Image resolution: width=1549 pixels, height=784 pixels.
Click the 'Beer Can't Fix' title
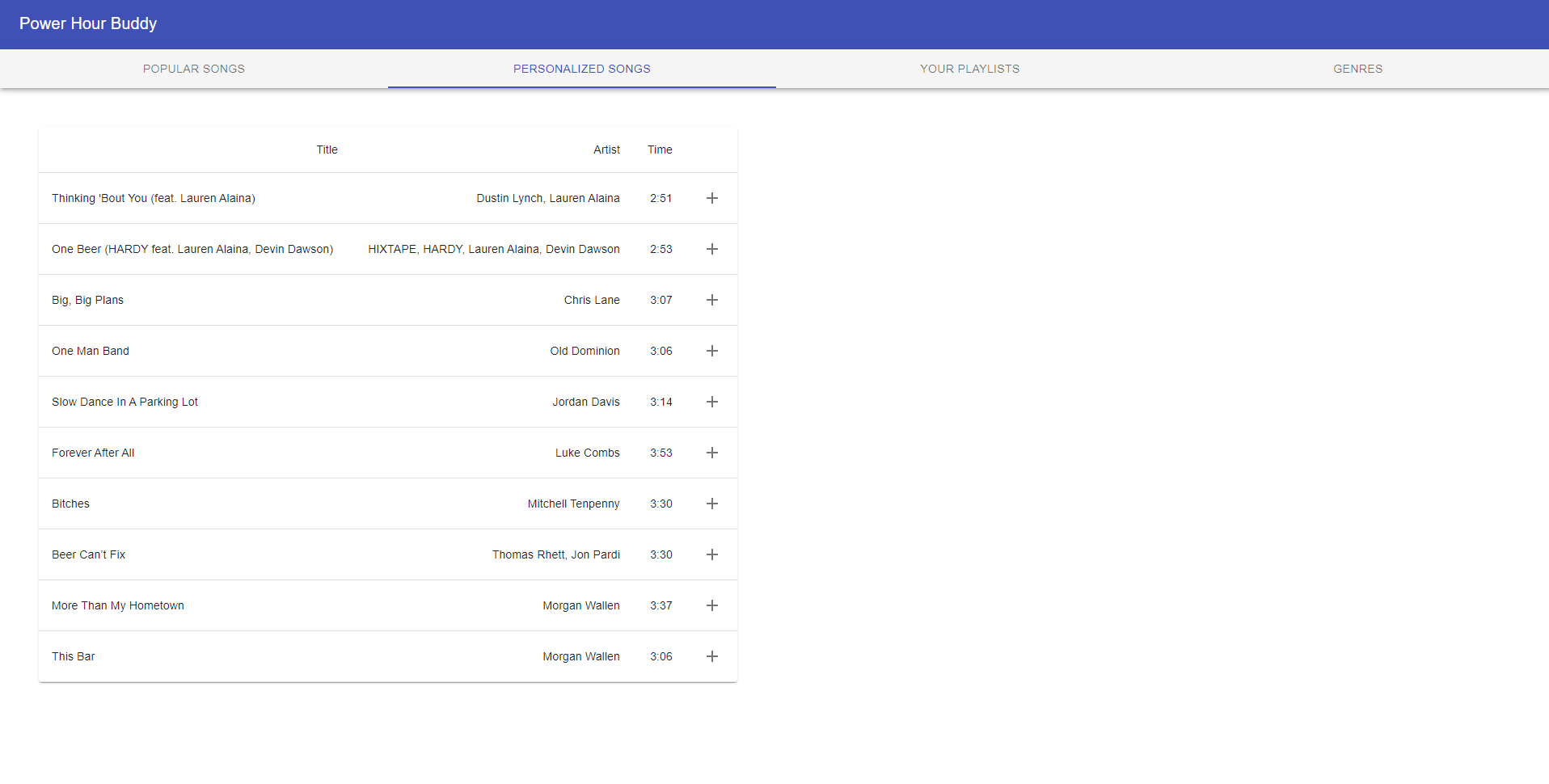pyautogui.click(x=88, y=554)
